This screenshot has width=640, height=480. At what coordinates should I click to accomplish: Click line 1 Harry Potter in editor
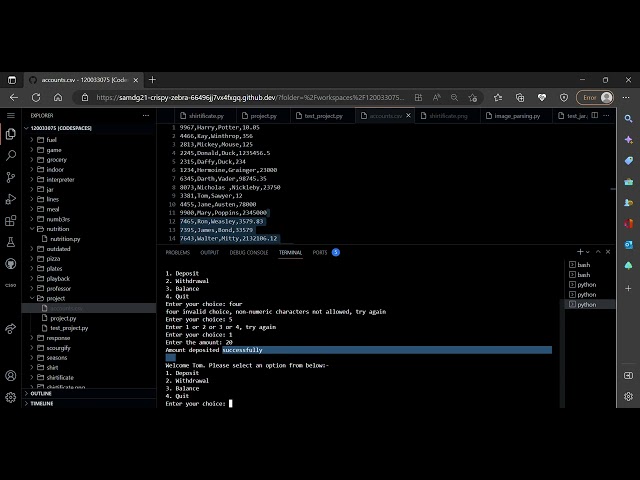click(219, 127)
